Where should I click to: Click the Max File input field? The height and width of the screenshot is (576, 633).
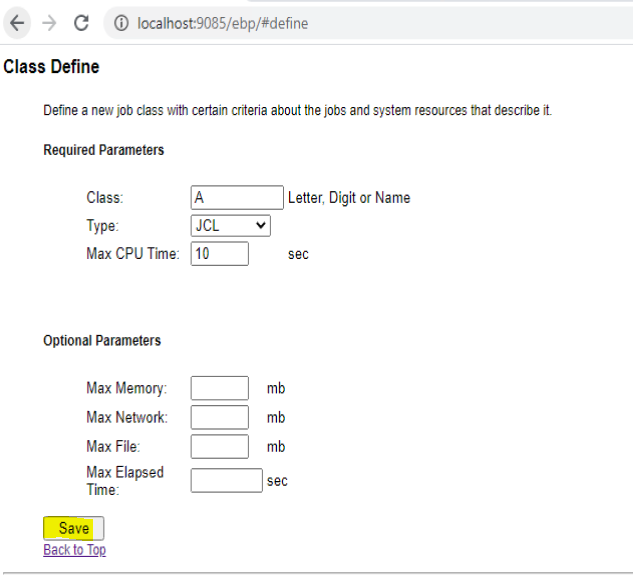[220, 446]
